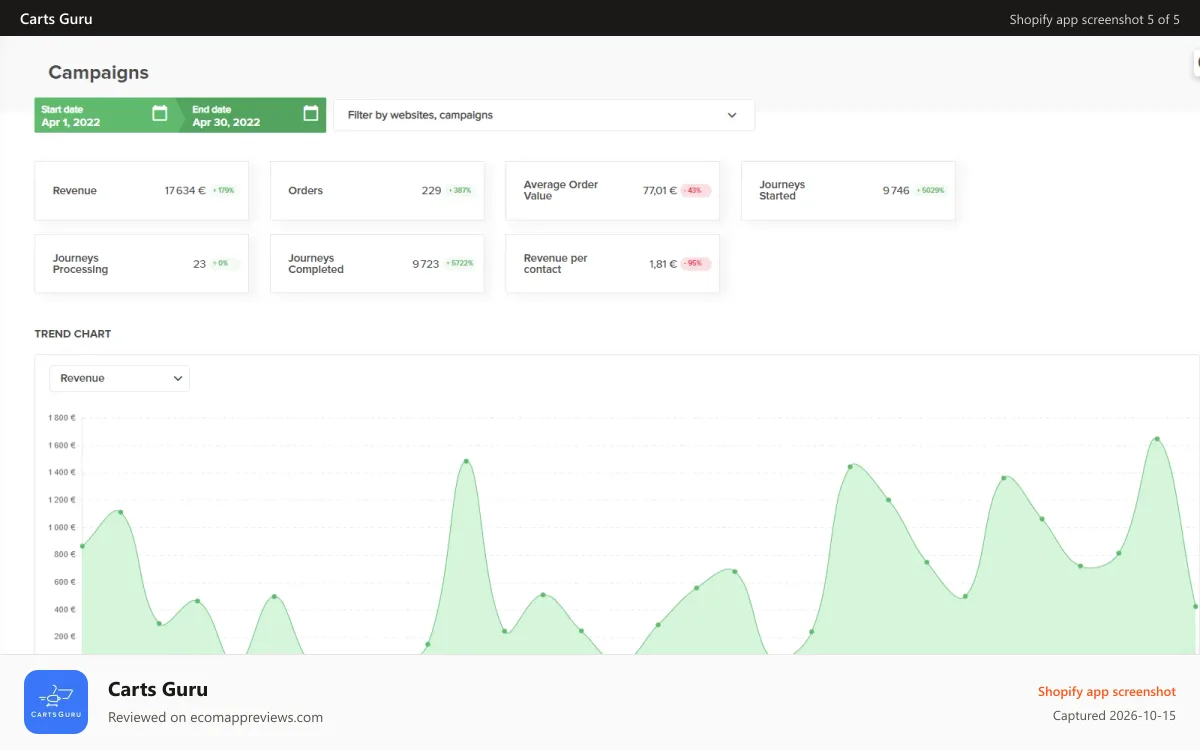This screenshot has width=1200, height=750.
Task: Open the Revenue metric card
Action: 142,191
